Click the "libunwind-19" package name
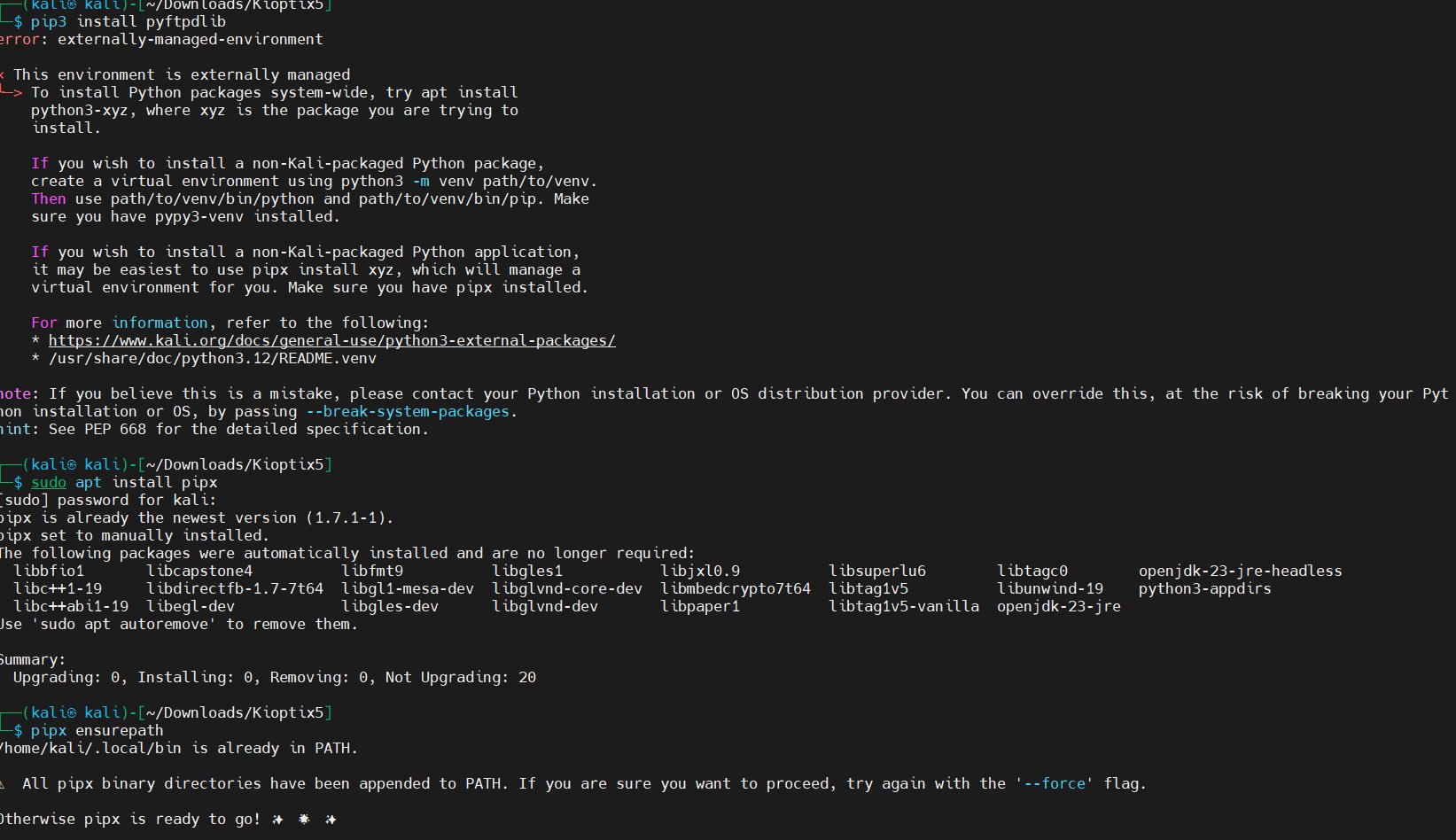 click(1050, 588)
